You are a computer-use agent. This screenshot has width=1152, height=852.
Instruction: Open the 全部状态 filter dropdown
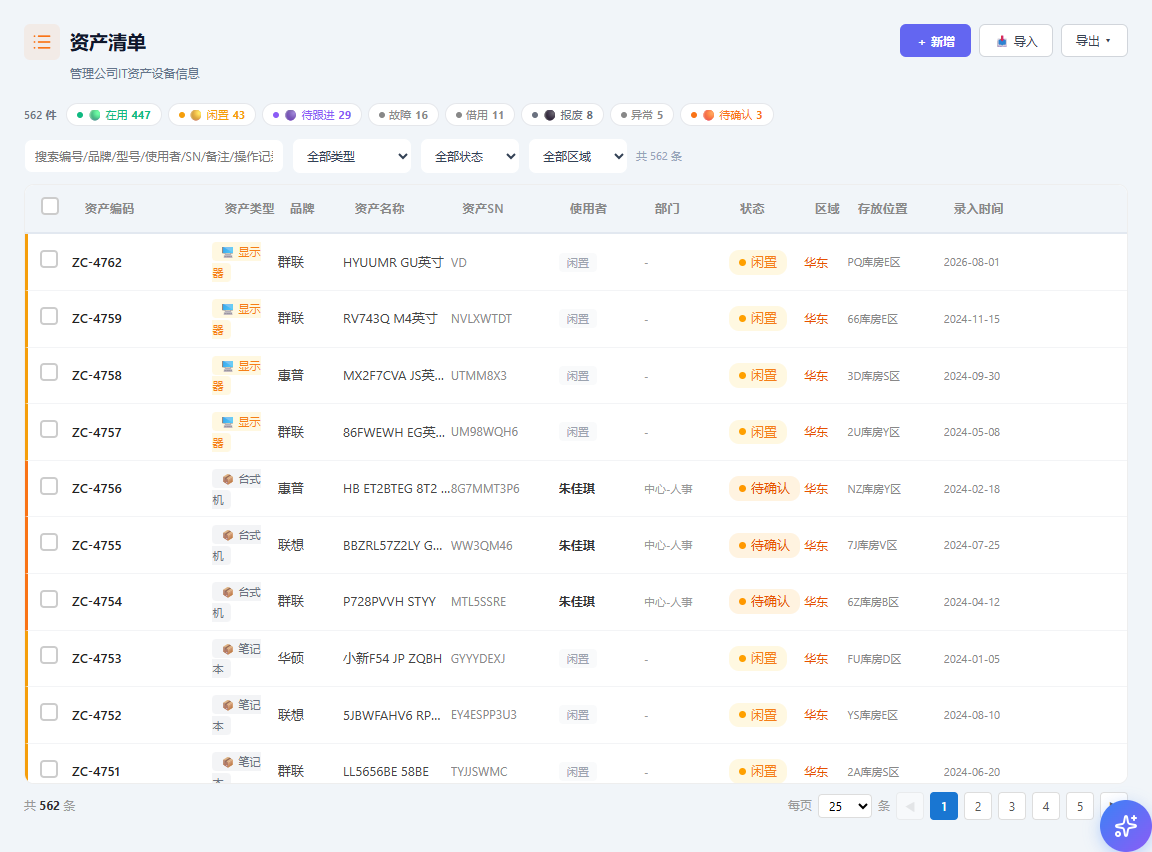(470, 156)
